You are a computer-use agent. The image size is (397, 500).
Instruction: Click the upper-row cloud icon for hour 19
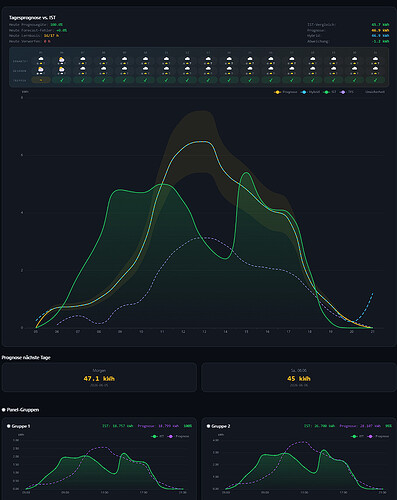coord(334,59)
